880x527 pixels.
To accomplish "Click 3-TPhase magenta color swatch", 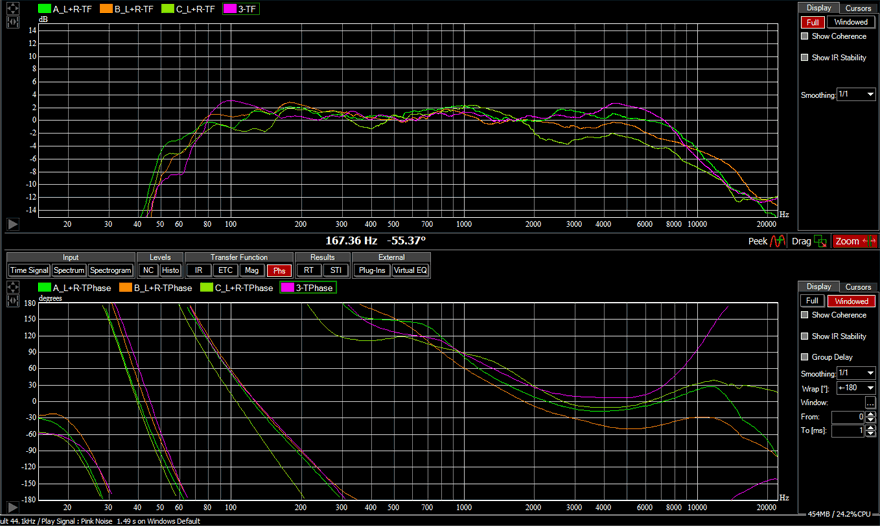I will pyautogui.click(x=287, y=288).
